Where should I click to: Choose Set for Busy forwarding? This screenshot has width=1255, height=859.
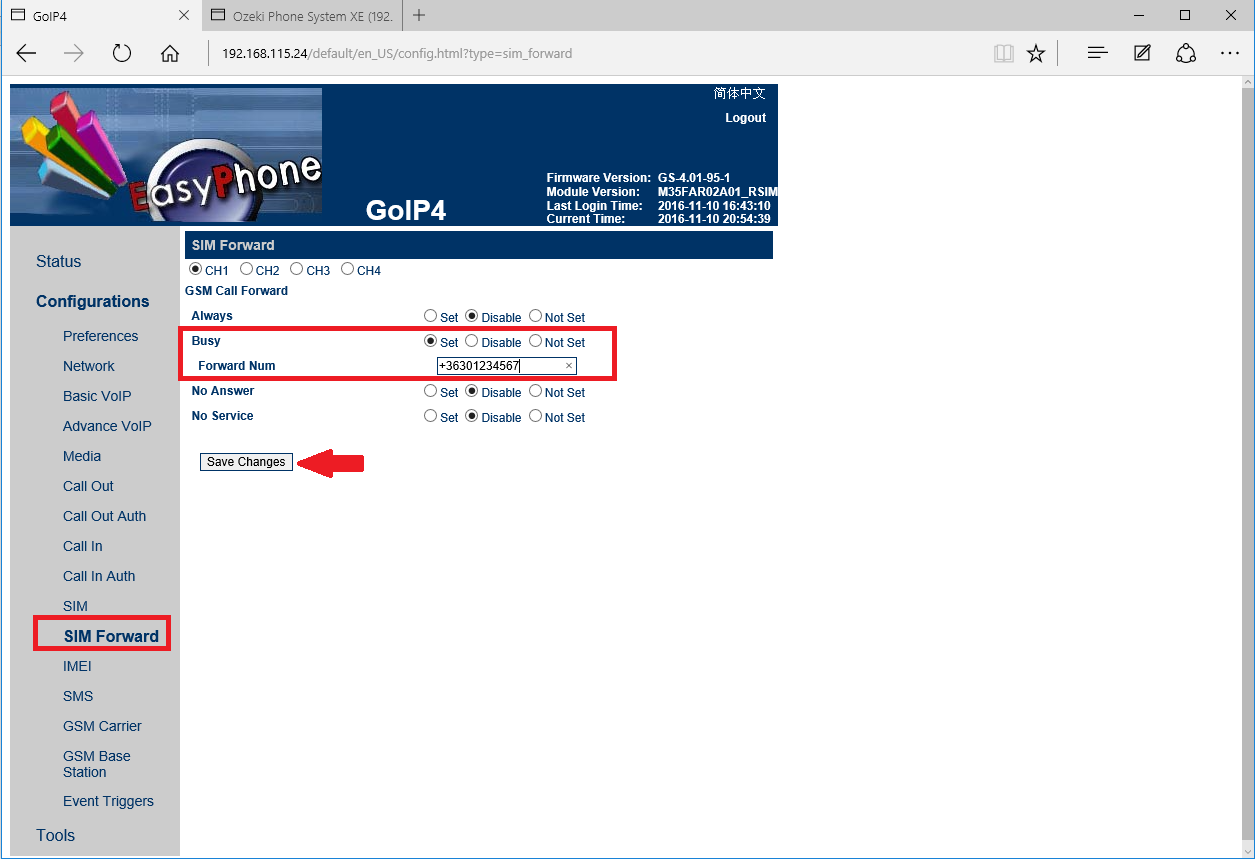[431, 341]
